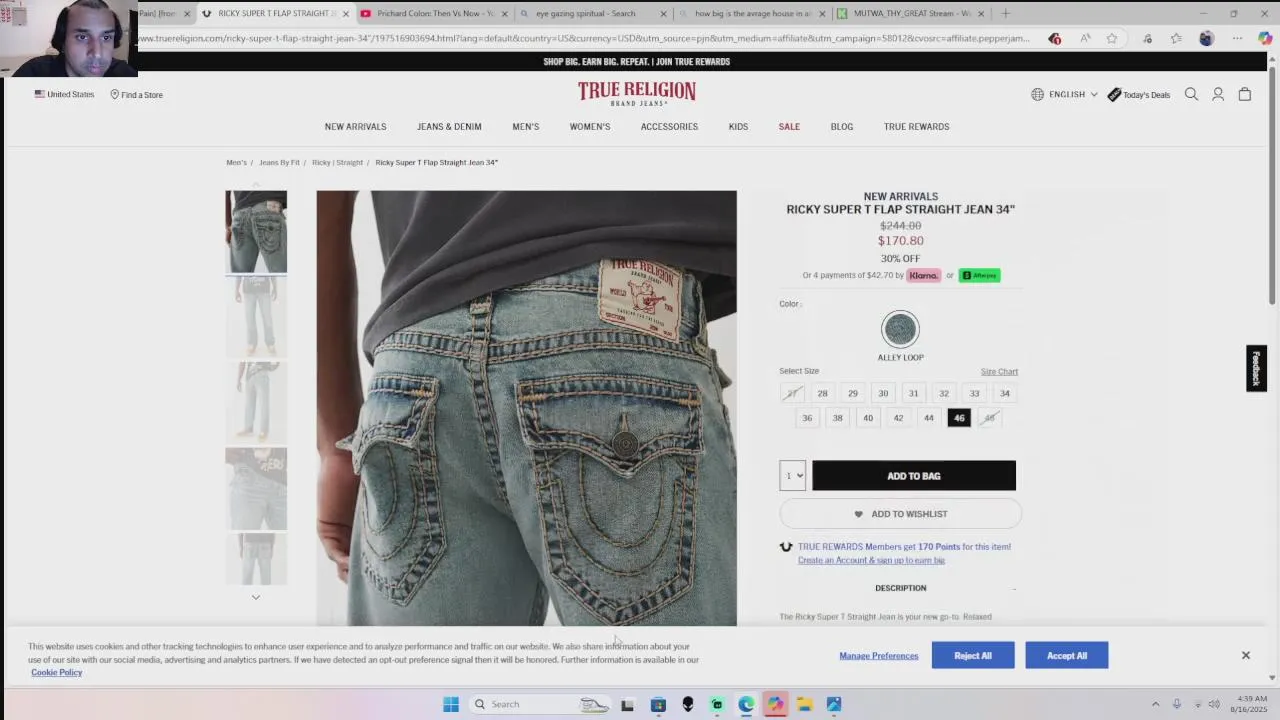Select size 44

point(929,418)
